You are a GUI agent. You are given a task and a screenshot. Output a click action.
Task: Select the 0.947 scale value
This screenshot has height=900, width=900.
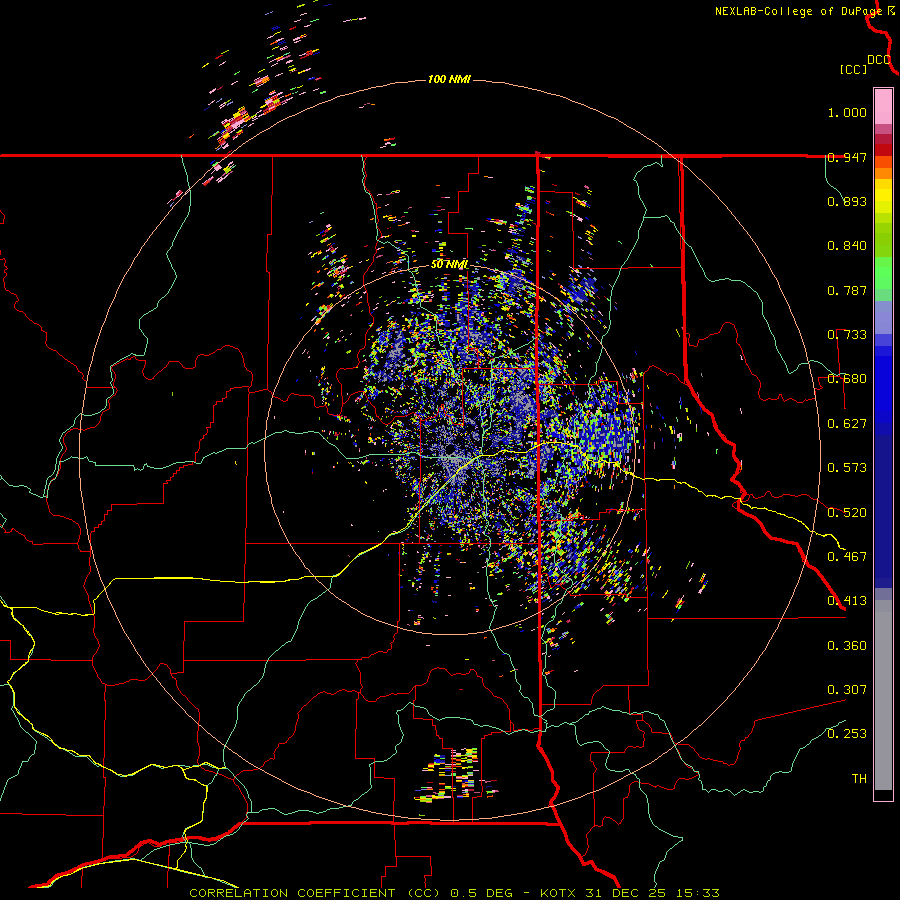tap(847, 157)
